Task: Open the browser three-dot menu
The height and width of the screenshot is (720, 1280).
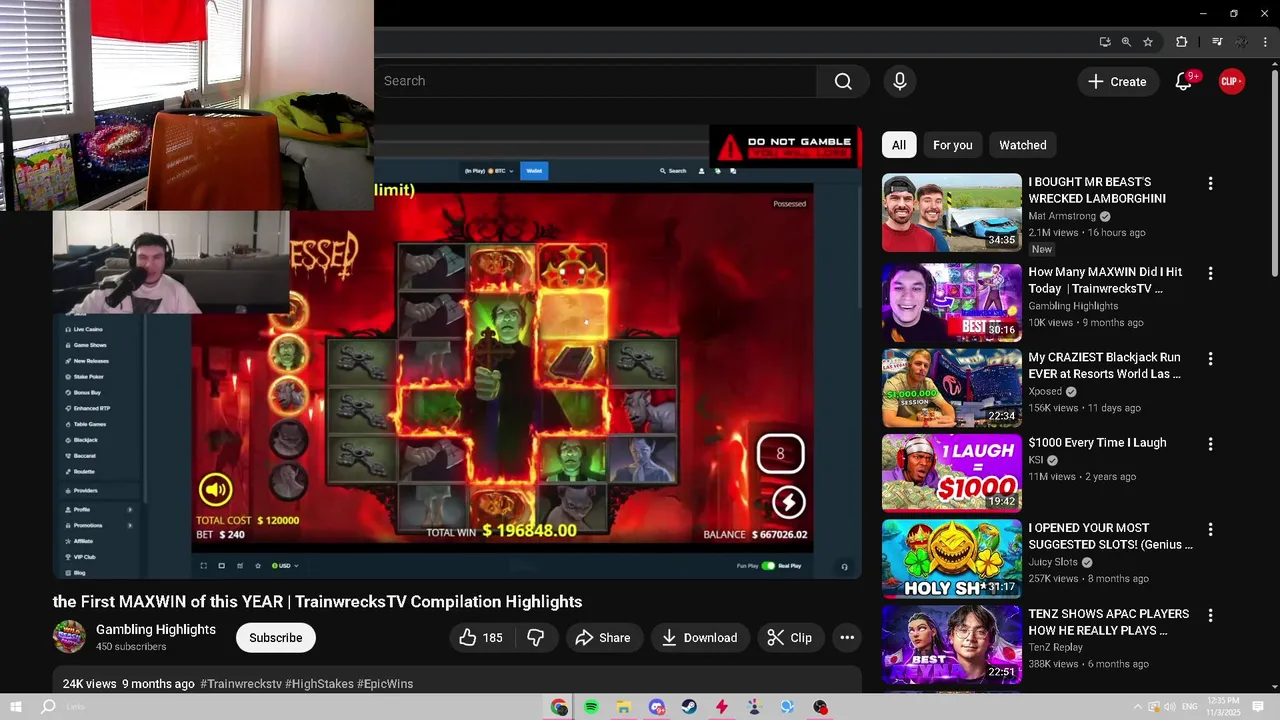Action: click(1265, 42)
